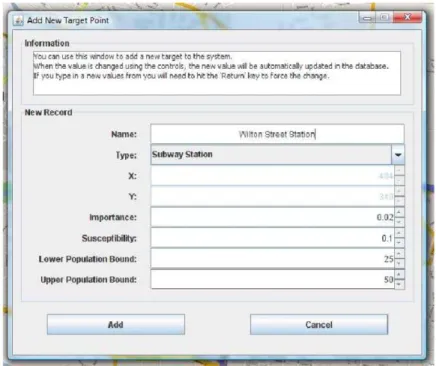Click the Add button
The height and width of the screenshot is (366, 436).
point(116,324)
